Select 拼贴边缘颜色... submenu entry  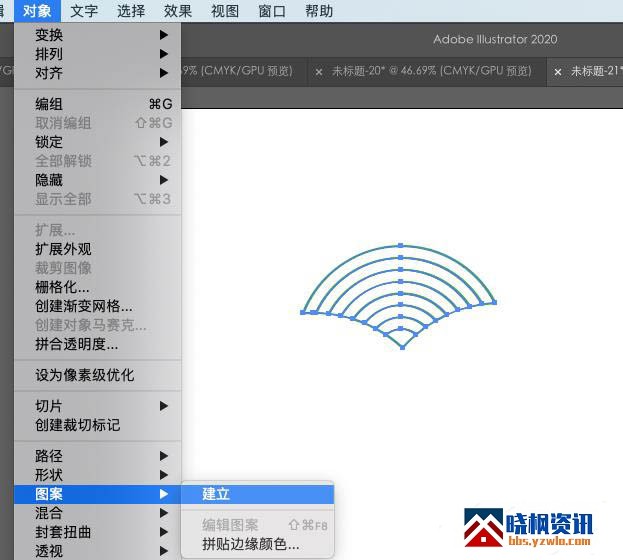click(x=250, y=544)
